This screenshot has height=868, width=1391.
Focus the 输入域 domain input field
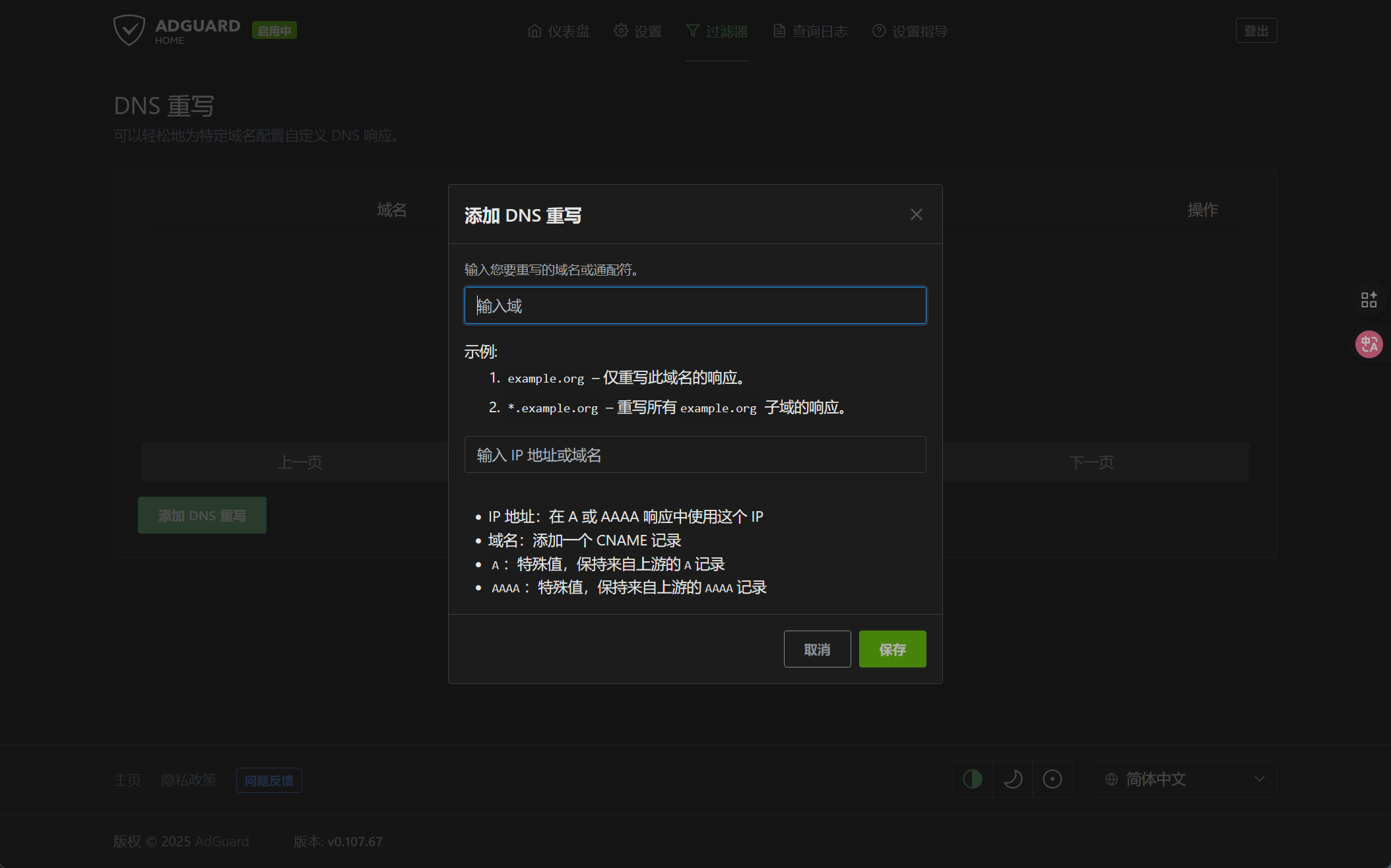pos(695,305)
